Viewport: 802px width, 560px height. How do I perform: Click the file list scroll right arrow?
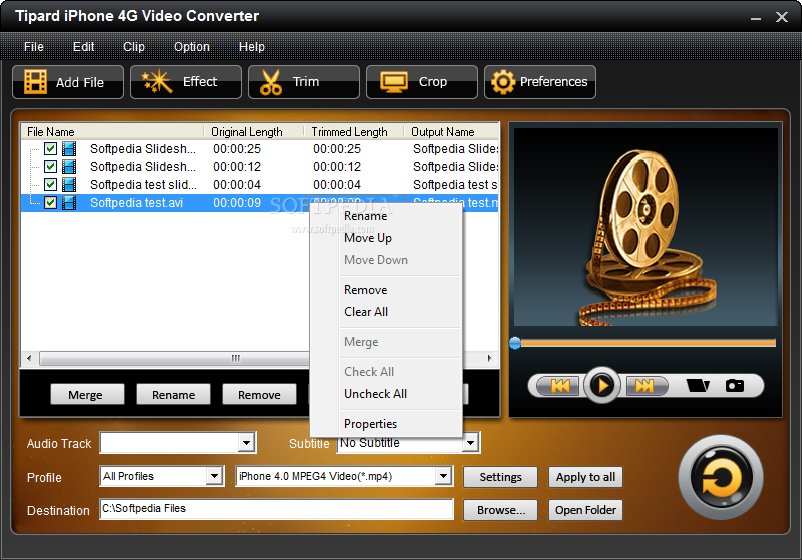point(489,359)
